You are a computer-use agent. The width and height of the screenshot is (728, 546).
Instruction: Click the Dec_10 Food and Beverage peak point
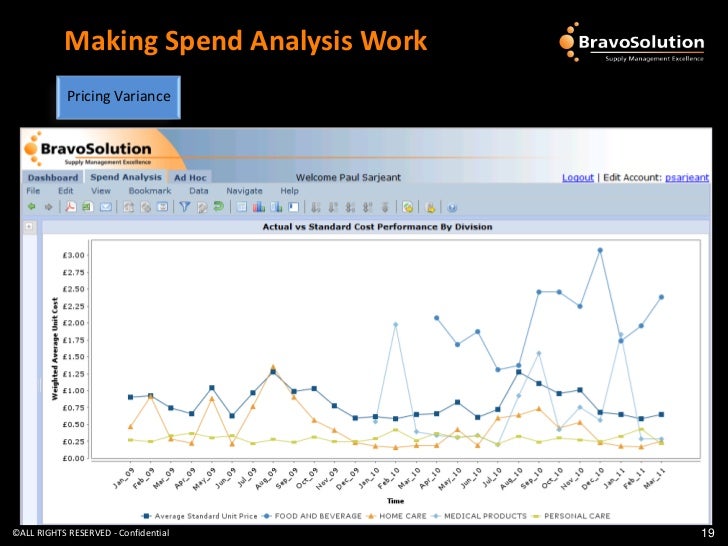pos(600,250)
